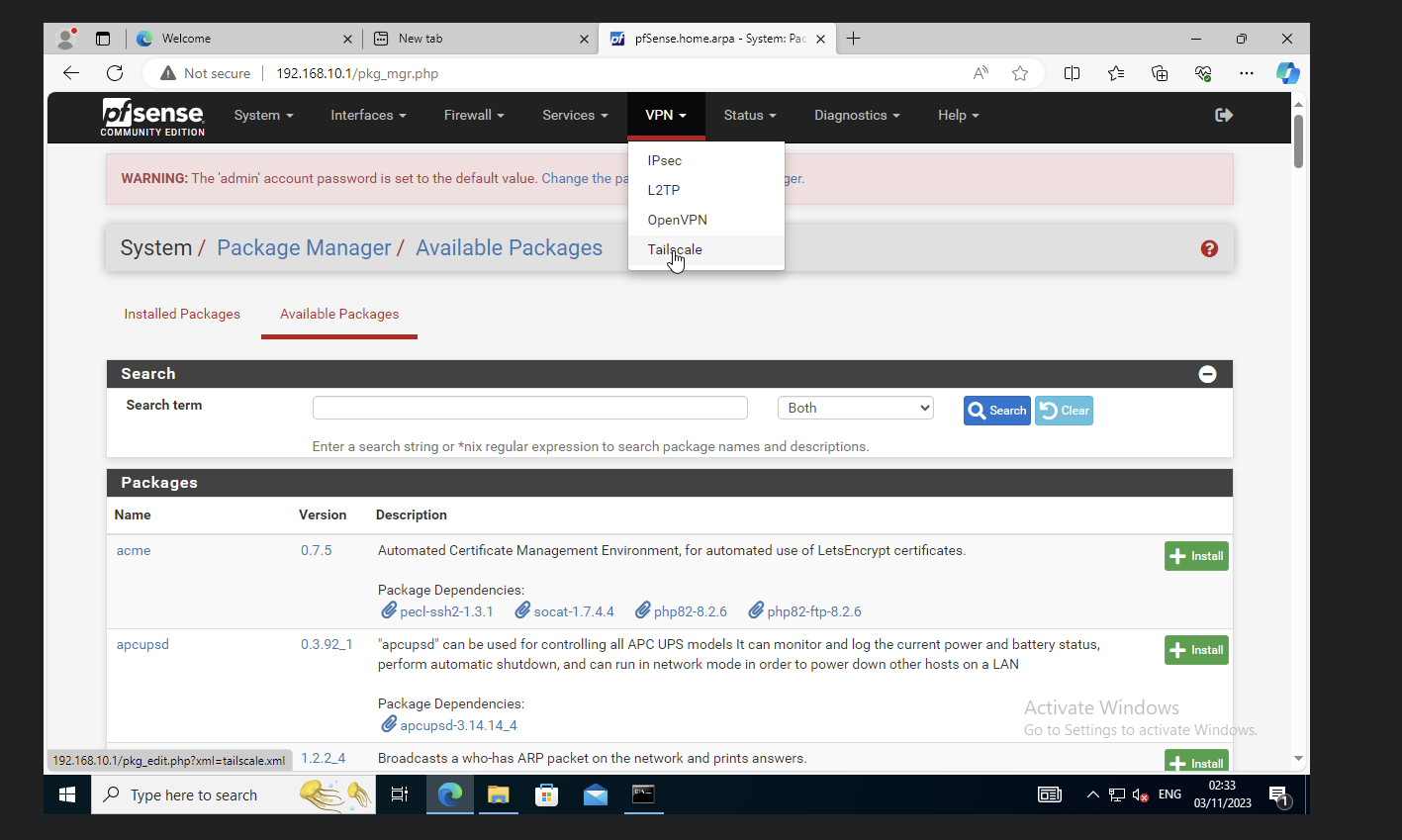Open Task View on the taskbar
This screenshot has height=840, width=1402.
[x=400, y=794]
